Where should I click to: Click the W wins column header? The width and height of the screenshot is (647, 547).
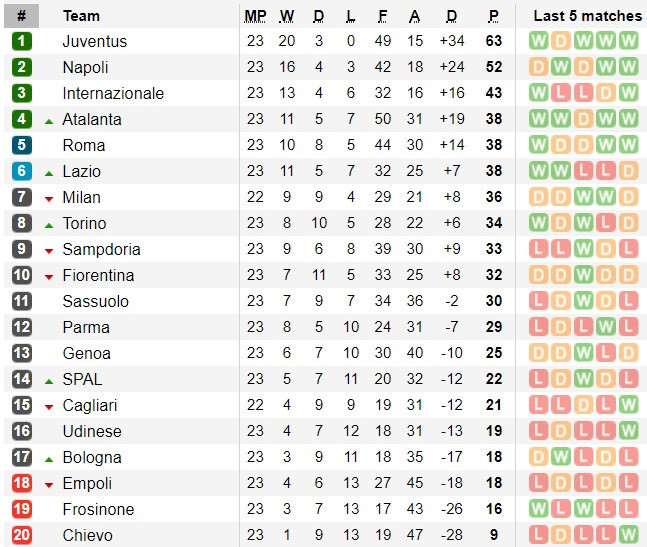pyautogui.click(x=287, y=16)
